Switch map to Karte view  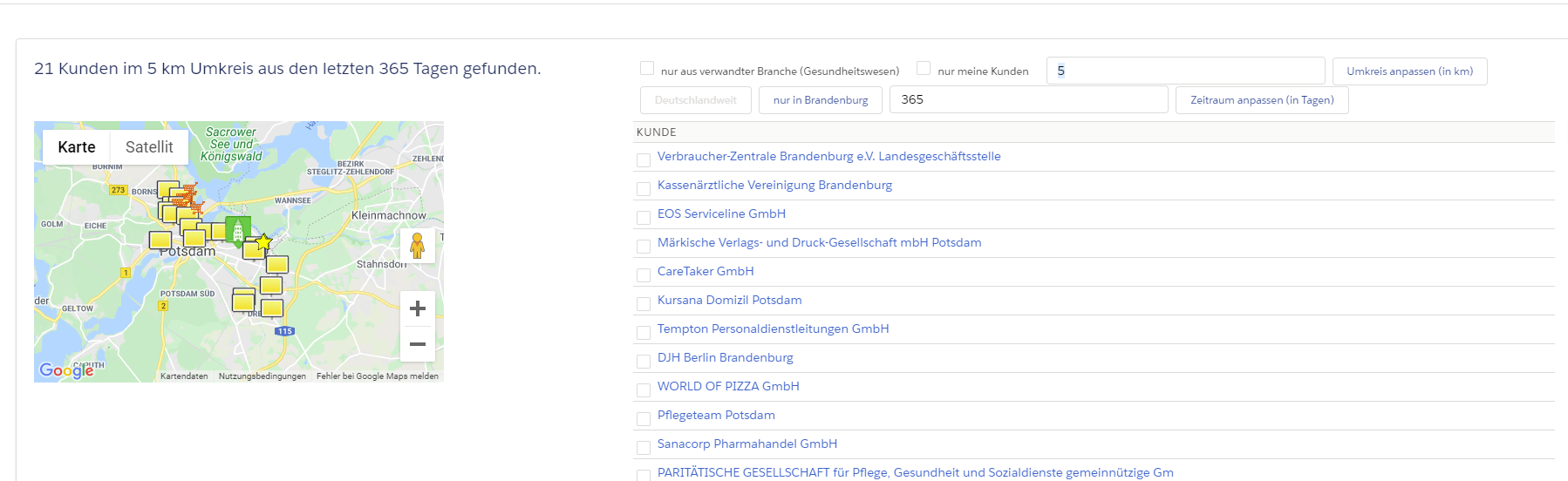[77, 147]
